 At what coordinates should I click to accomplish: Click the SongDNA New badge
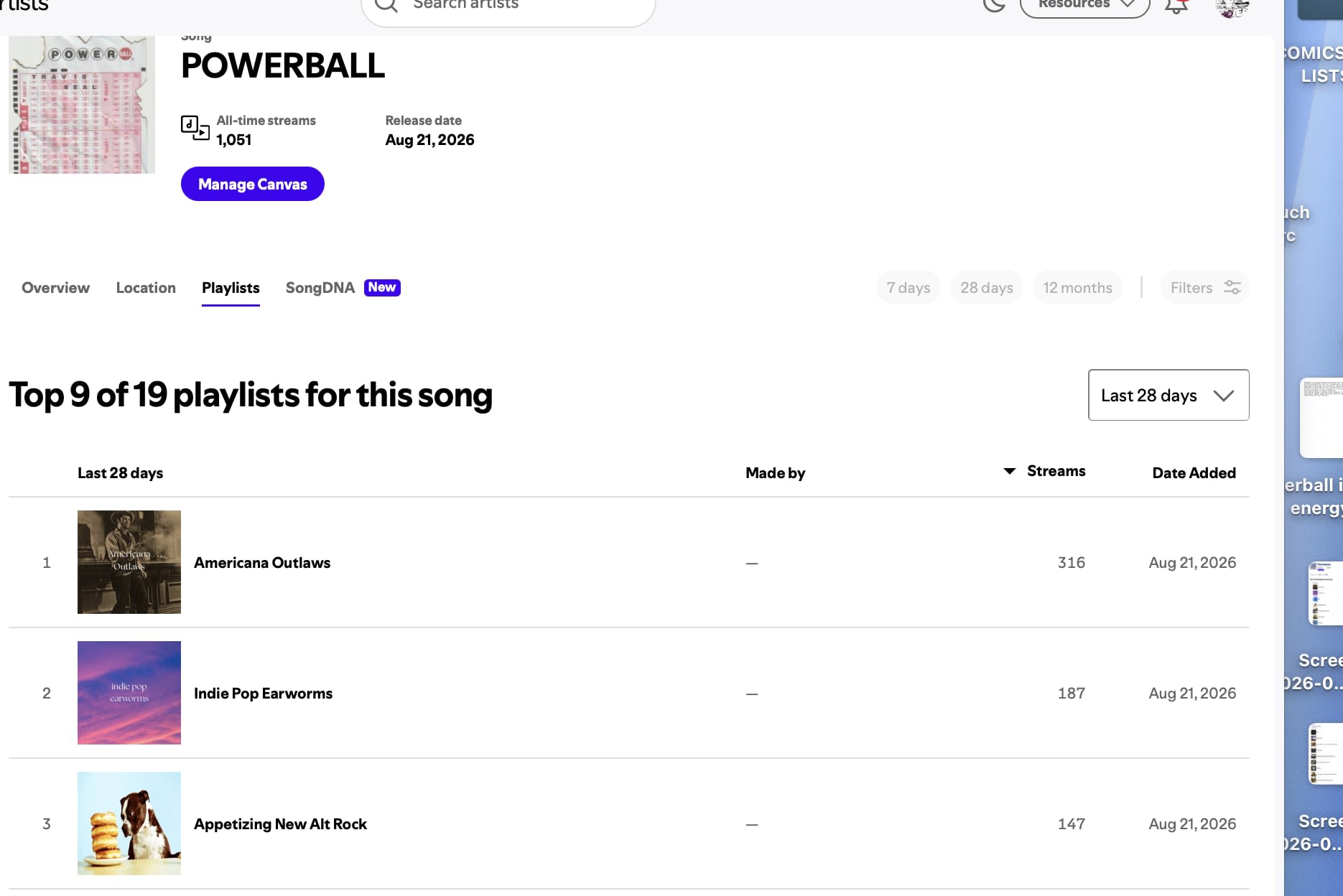pos(382,287)
